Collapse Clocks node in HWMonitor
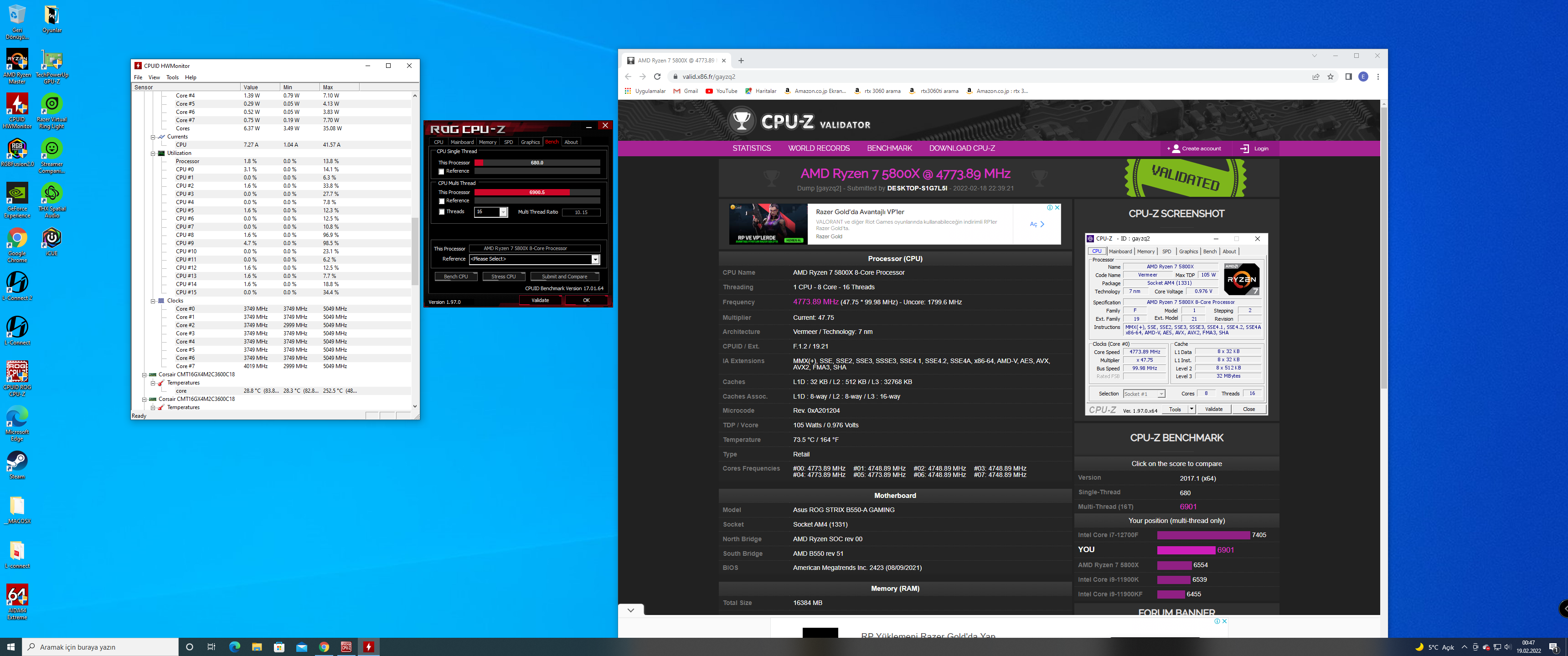 tap(154, 301)
